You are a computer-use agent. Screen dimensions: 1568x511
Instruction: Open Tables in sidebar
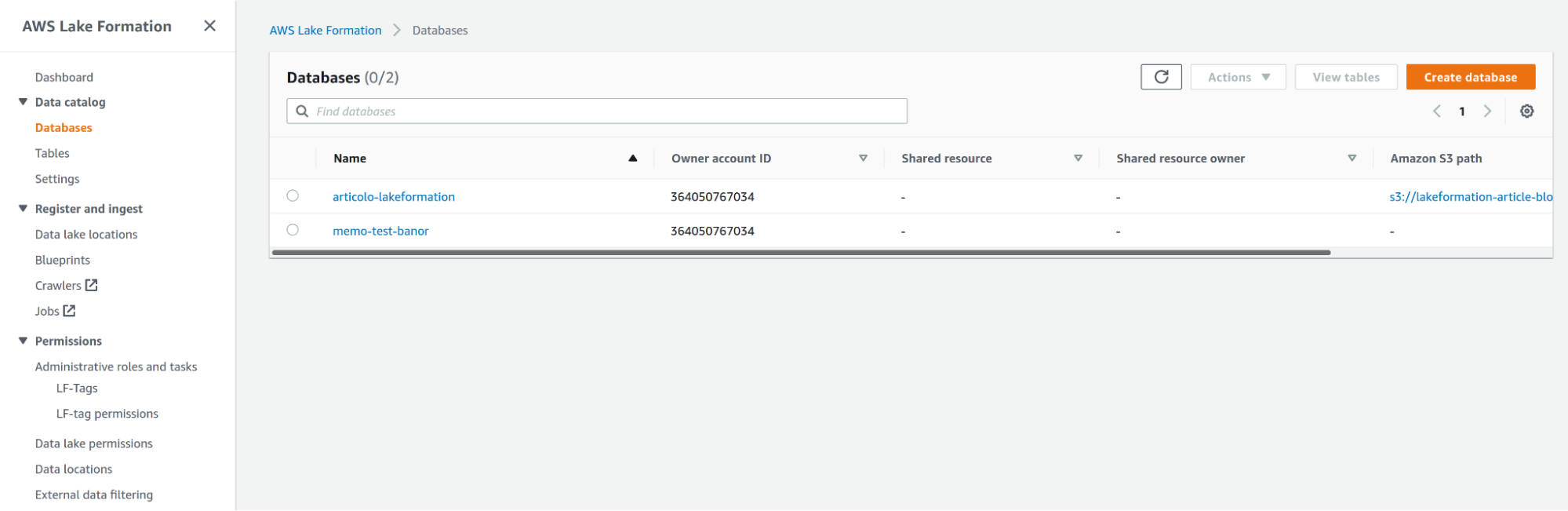(x=53, y=153)
